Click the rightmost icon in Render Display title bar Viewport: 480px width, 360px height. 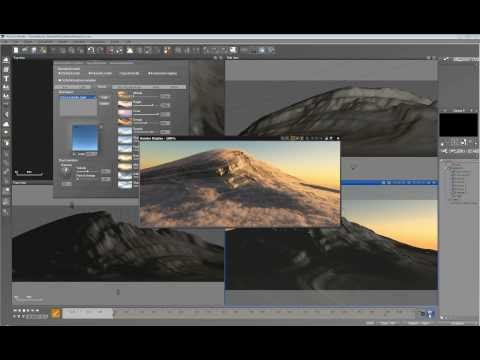pos(337,138)
